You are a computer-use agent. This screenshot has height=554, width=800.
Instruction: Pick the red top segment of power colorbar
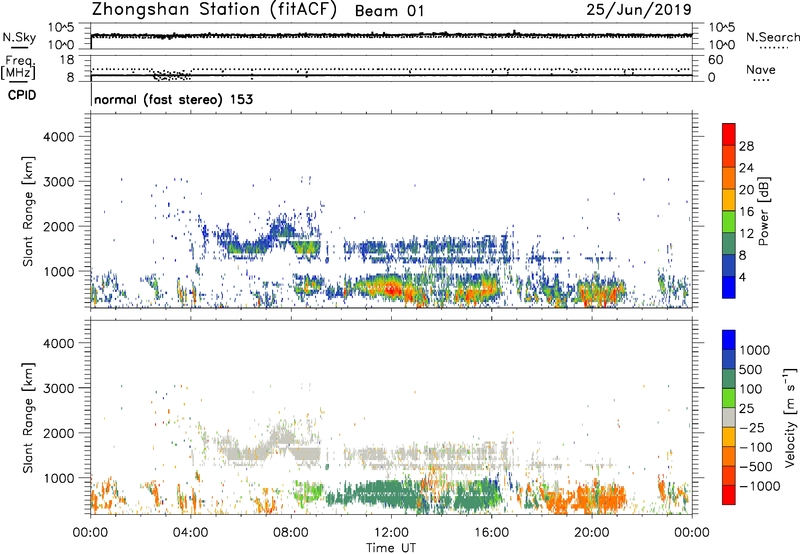pos(729,134)
